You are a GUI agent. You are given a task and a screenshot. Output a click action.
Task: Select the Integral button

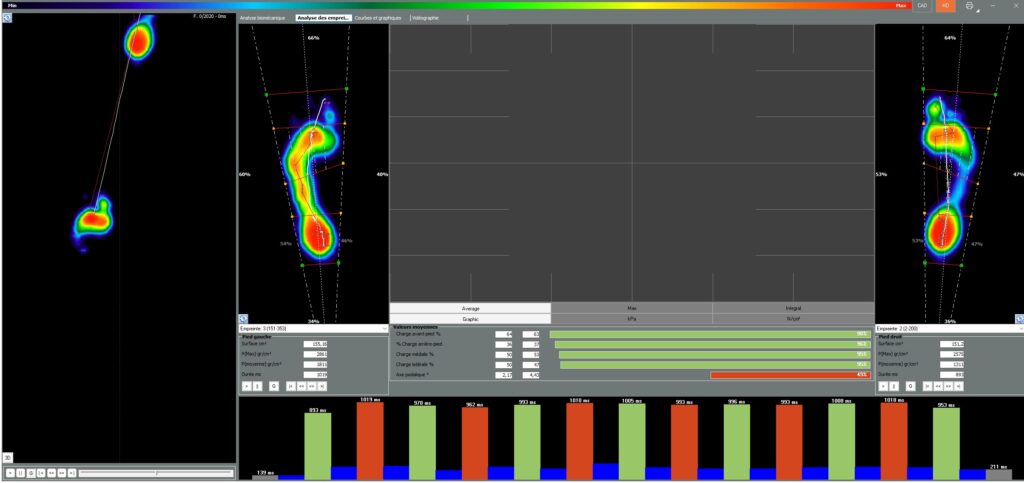(x=793, y=308)
